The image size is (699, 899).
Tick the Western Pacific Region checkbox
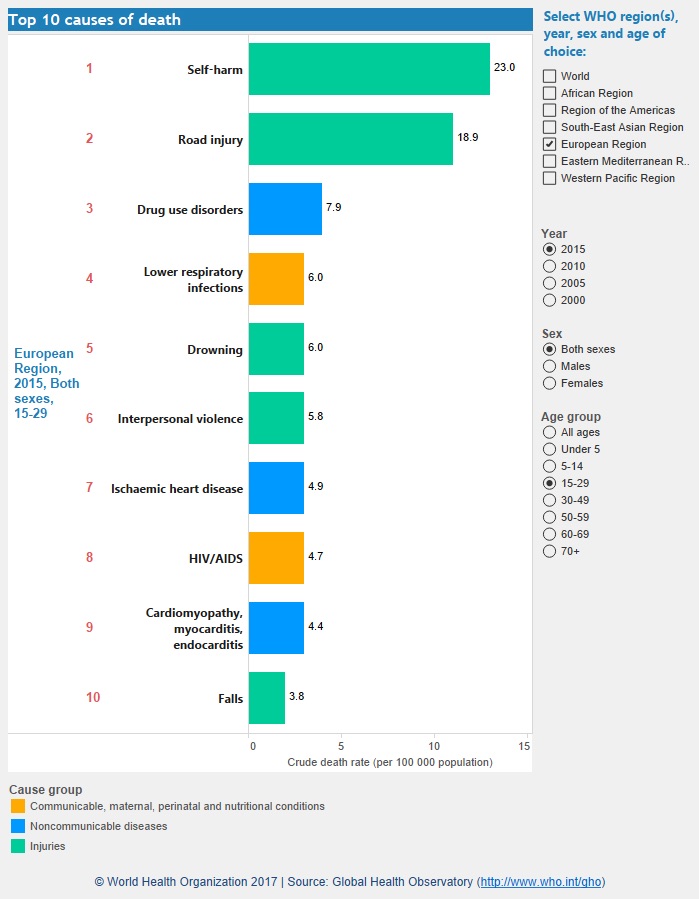[549, 178]
